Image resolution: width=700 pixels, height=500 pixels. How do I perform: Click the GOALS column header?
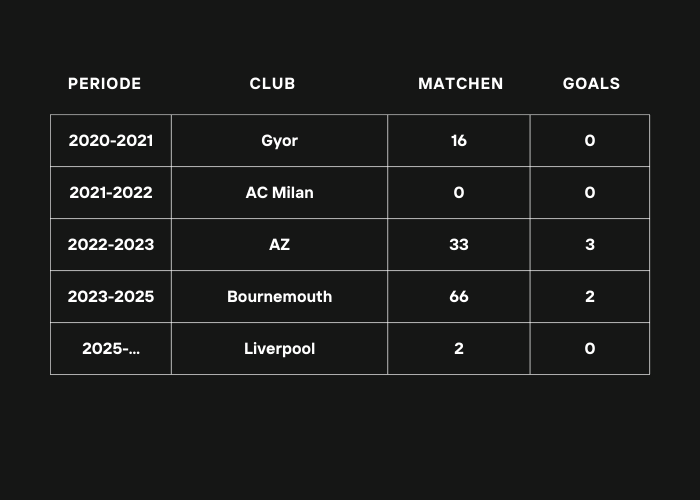pyautogui.click(x=591, y=83)
